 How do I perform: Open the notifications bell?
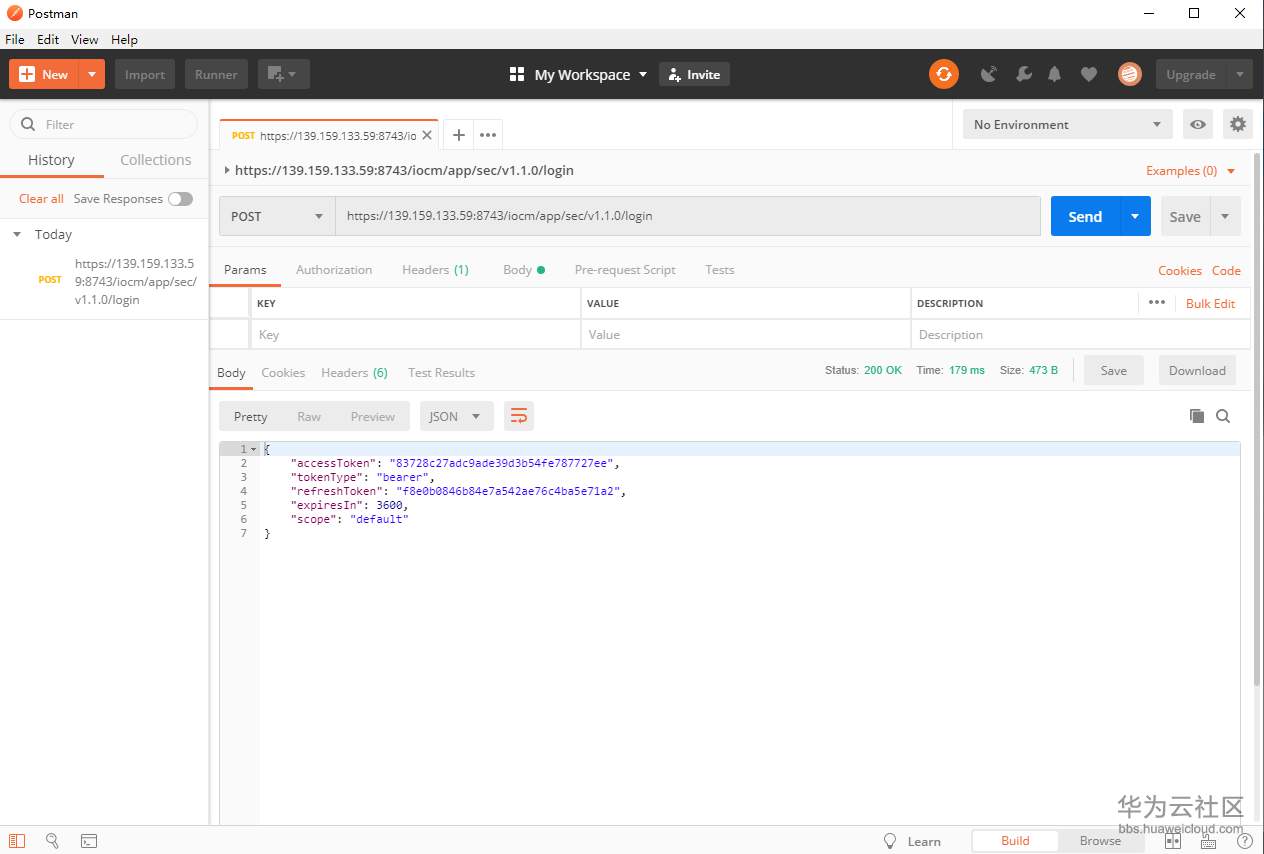(1054, 74)
